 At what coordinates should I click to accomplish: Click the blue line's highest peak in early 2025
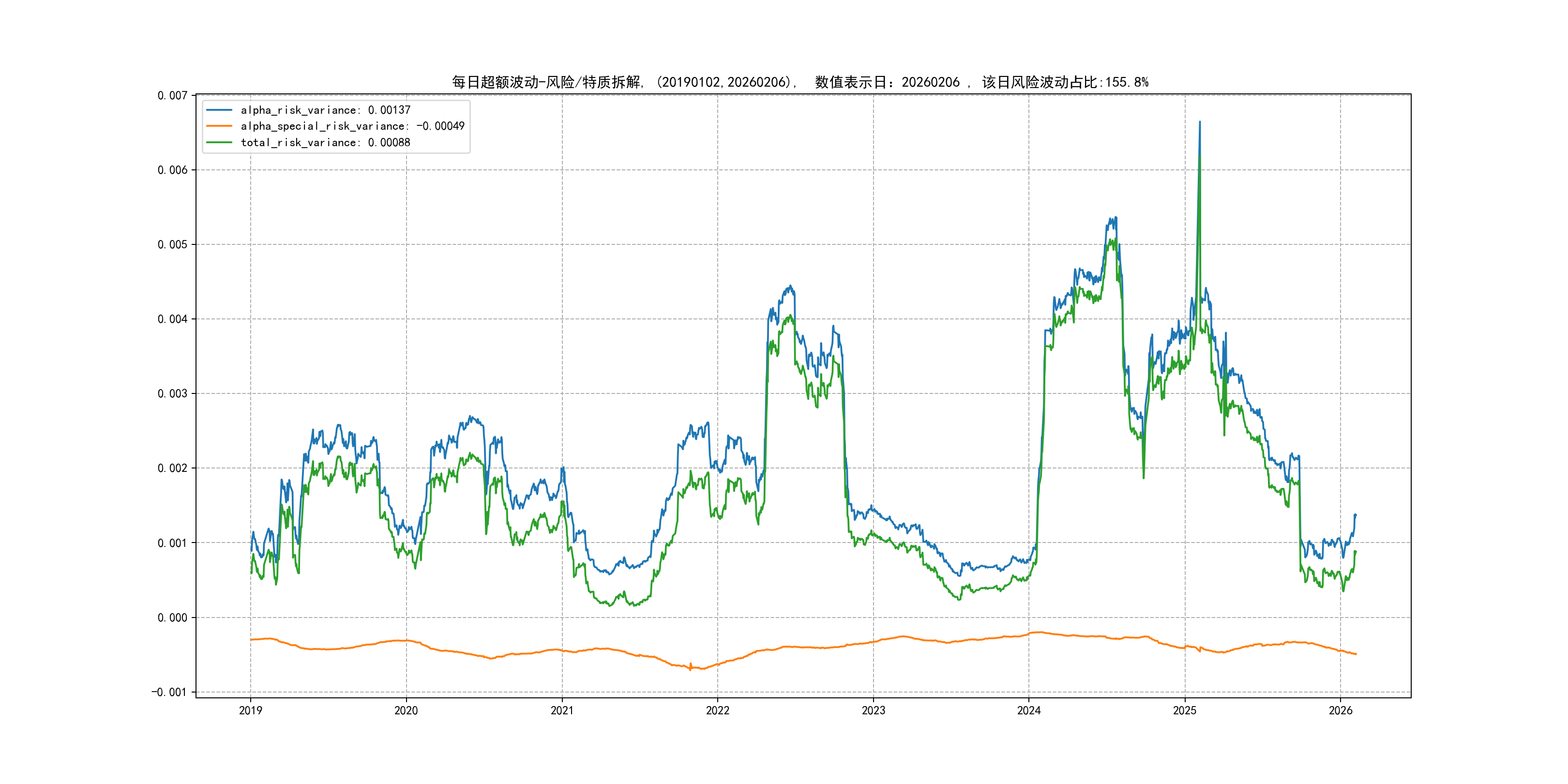(1200, 122)
